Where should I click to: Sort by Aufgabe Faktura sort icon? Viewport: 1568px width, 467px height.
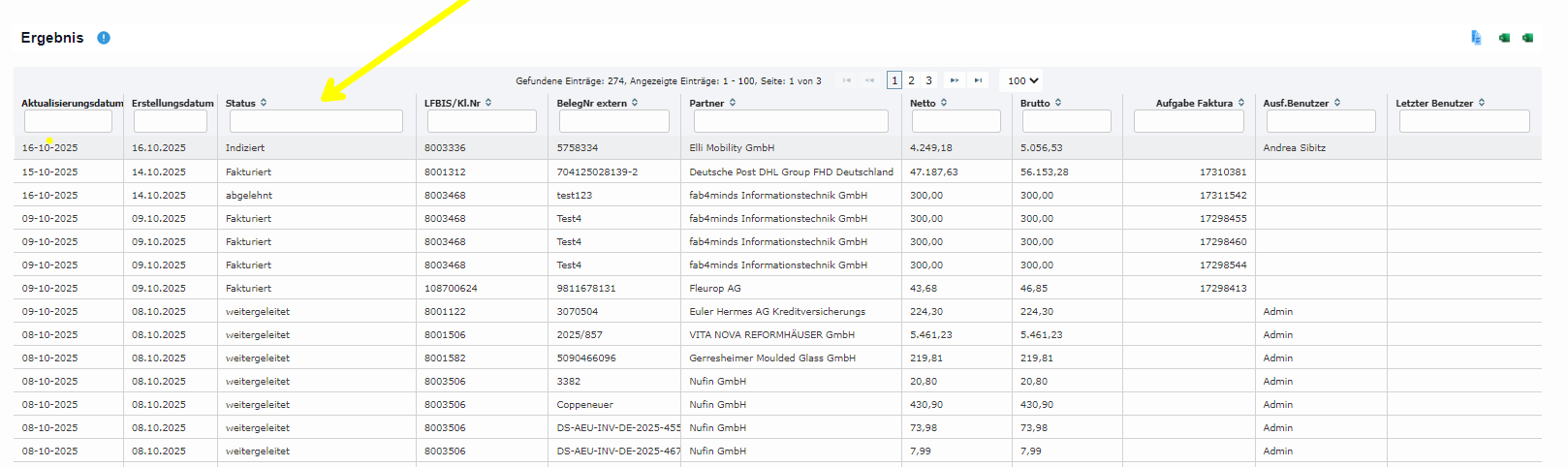click(1241, 103)
